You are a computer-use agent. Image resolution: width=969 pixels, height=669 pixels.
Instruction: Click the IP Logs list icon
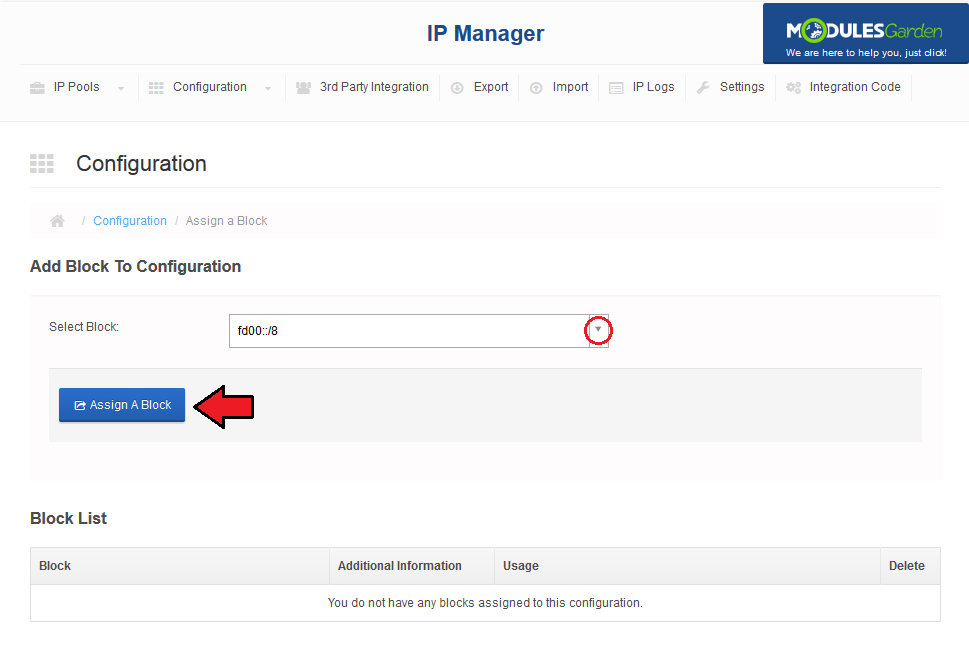tap(616, 88)
